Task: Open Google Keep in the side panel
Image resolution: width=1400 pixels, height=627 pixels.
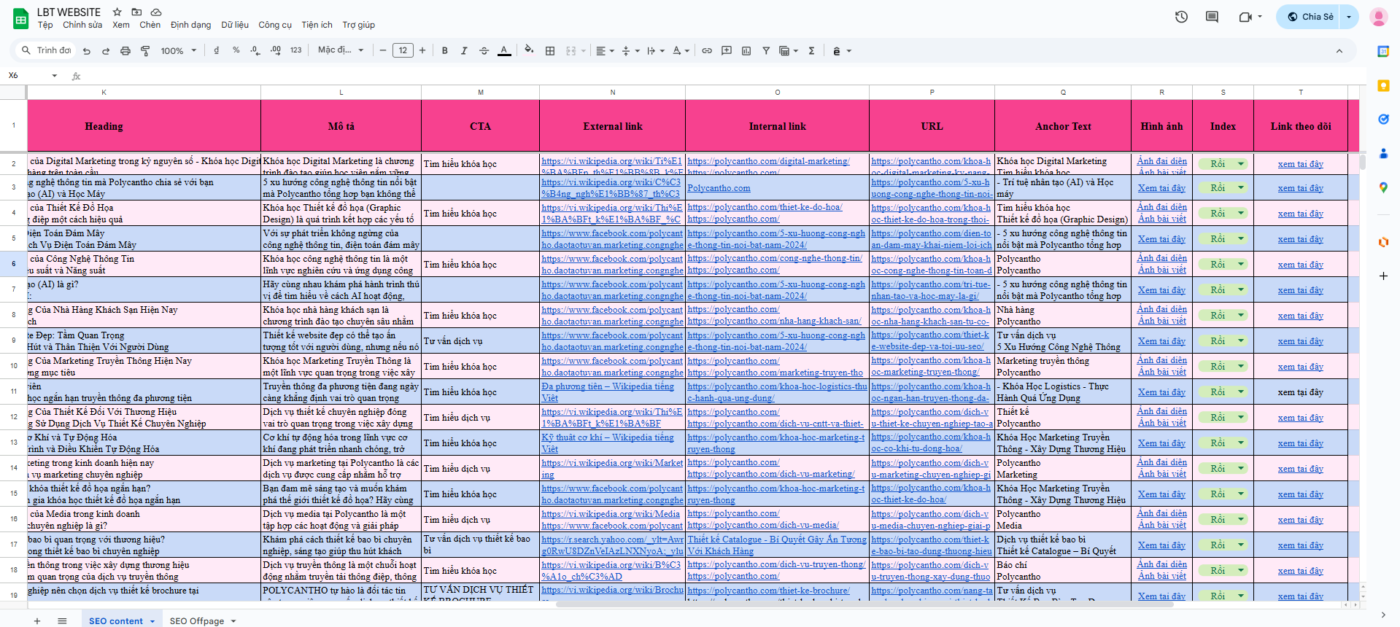Action: (1382, 85)
